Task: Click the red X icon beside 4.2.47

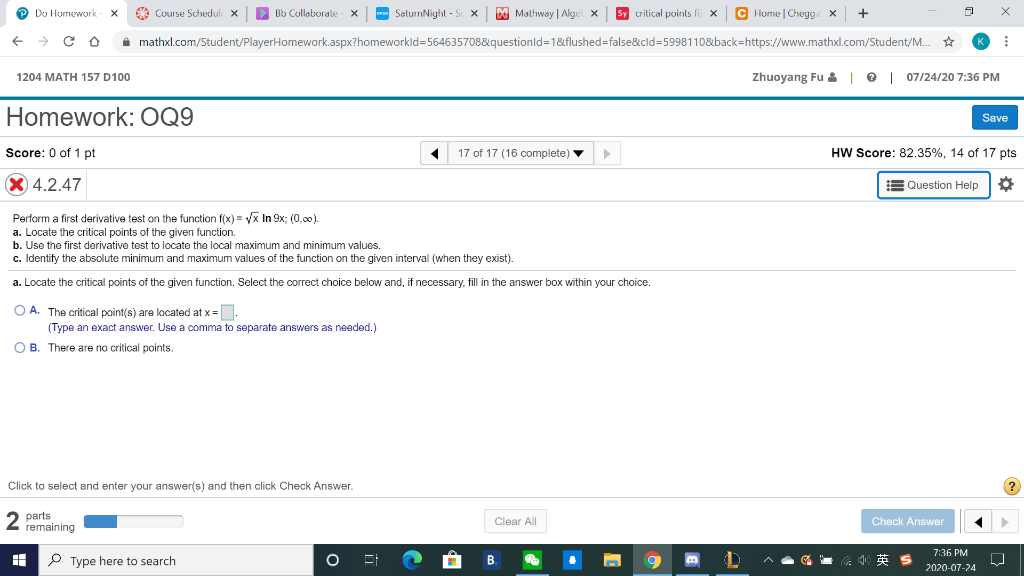Action: click(x=15, y=184)
